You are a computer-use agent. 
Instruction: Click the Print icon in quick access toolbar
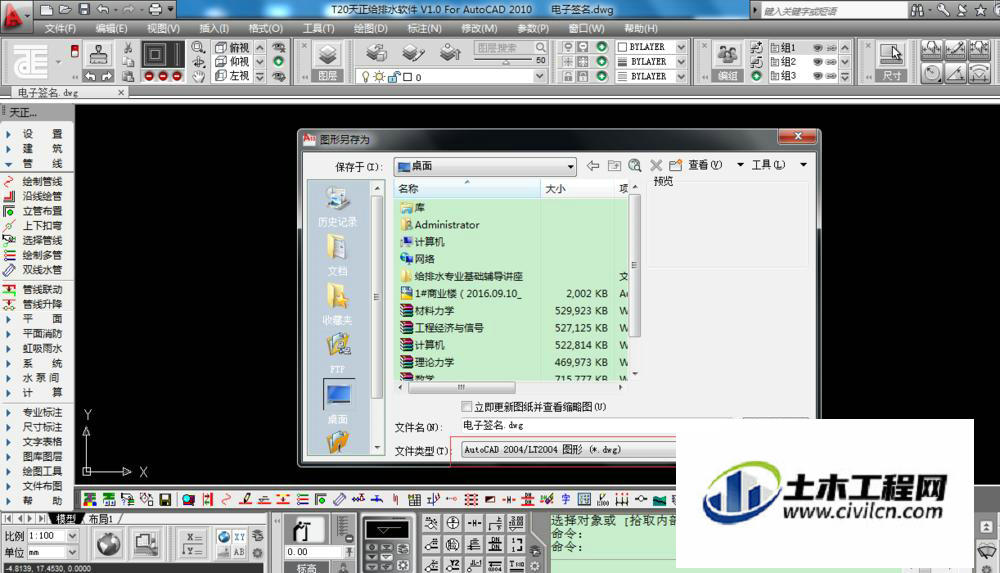click(155, 10)
